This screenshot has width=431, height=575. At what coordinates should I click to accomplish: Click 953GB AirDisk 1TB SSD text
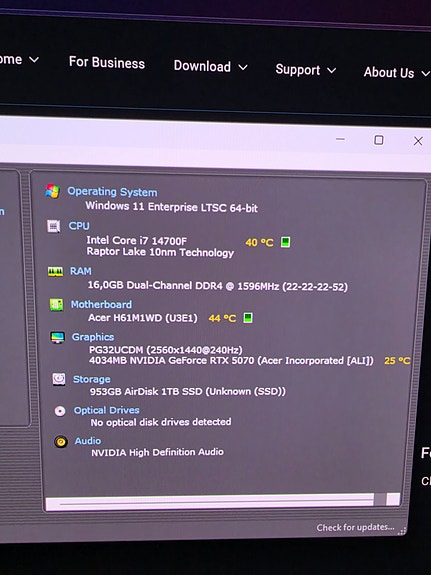pyautogui.click(x=187, y=391)
